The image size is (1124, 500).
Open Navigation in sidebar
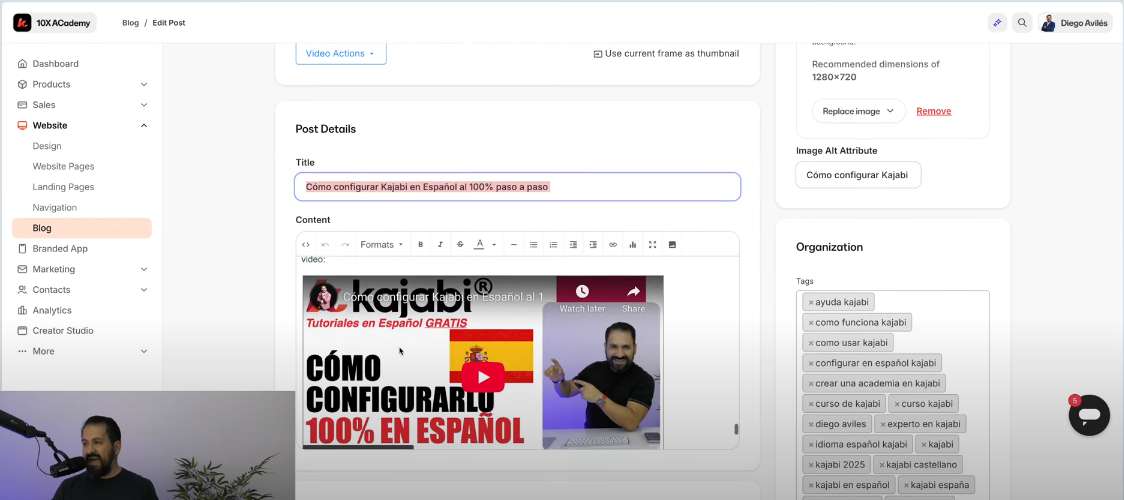(x=54, y=208)
